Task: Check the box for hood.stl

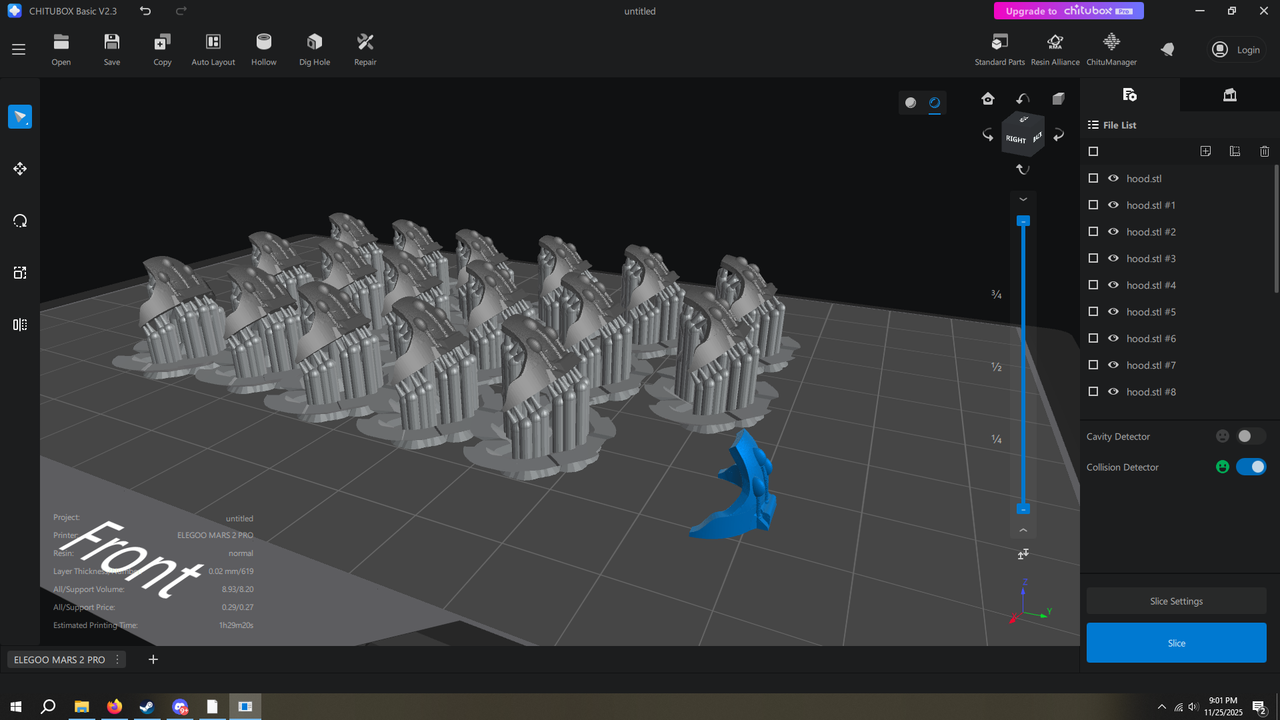Action: (x=1093, y=178)
